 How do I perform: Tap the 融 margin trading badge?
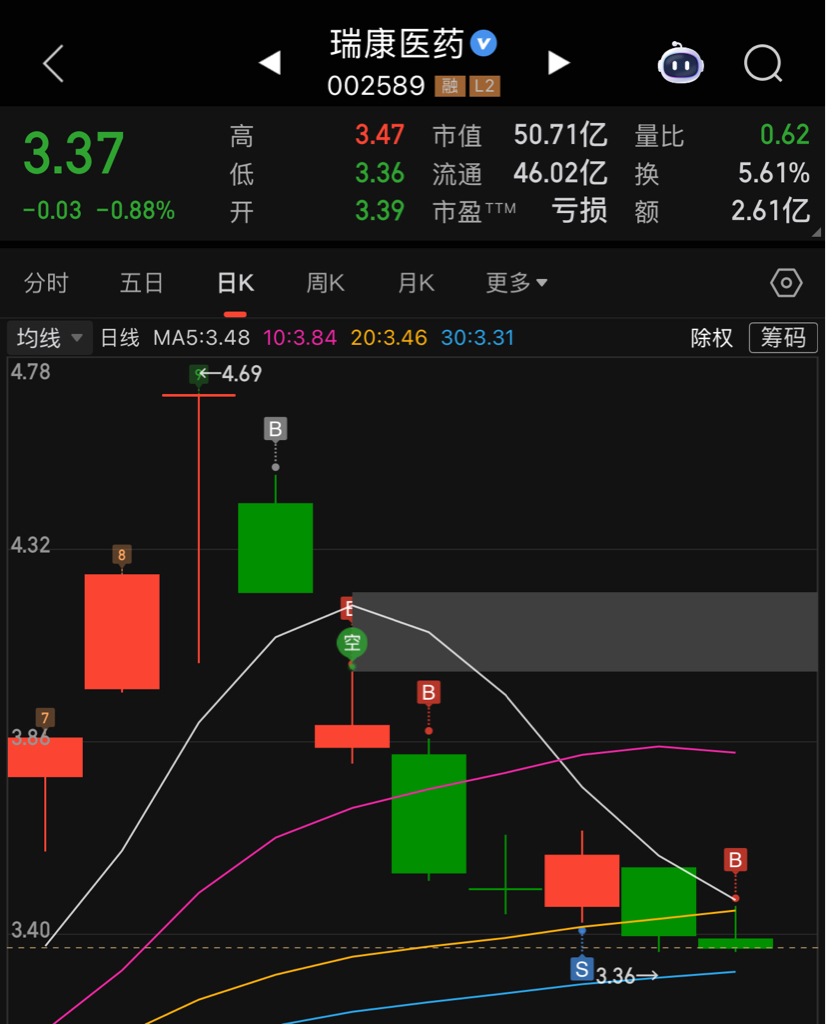[450, 86]
